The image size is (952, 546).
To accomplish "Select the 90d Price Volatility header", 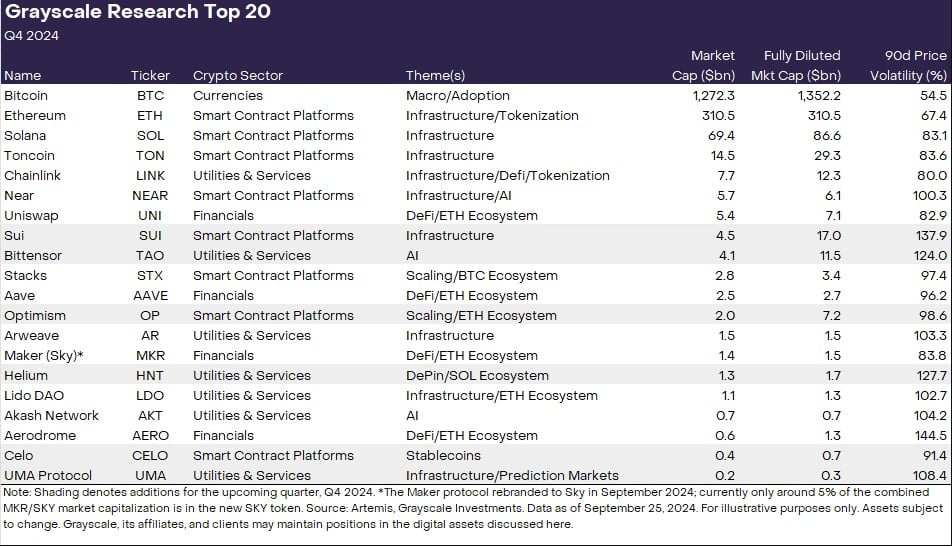I will click(908, 65).
